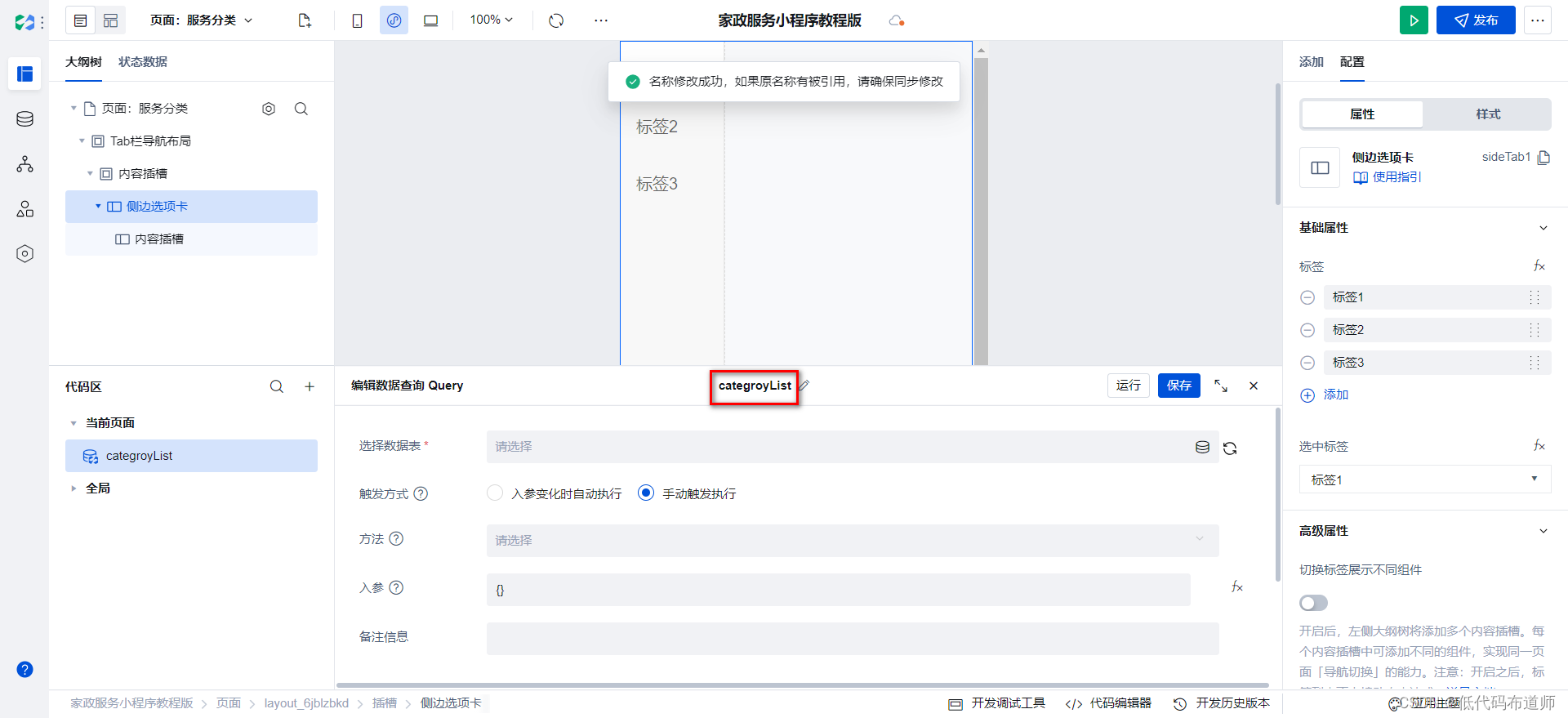1568x718 pixels.
Task: Run preview with green play button
Action: 1414,20
